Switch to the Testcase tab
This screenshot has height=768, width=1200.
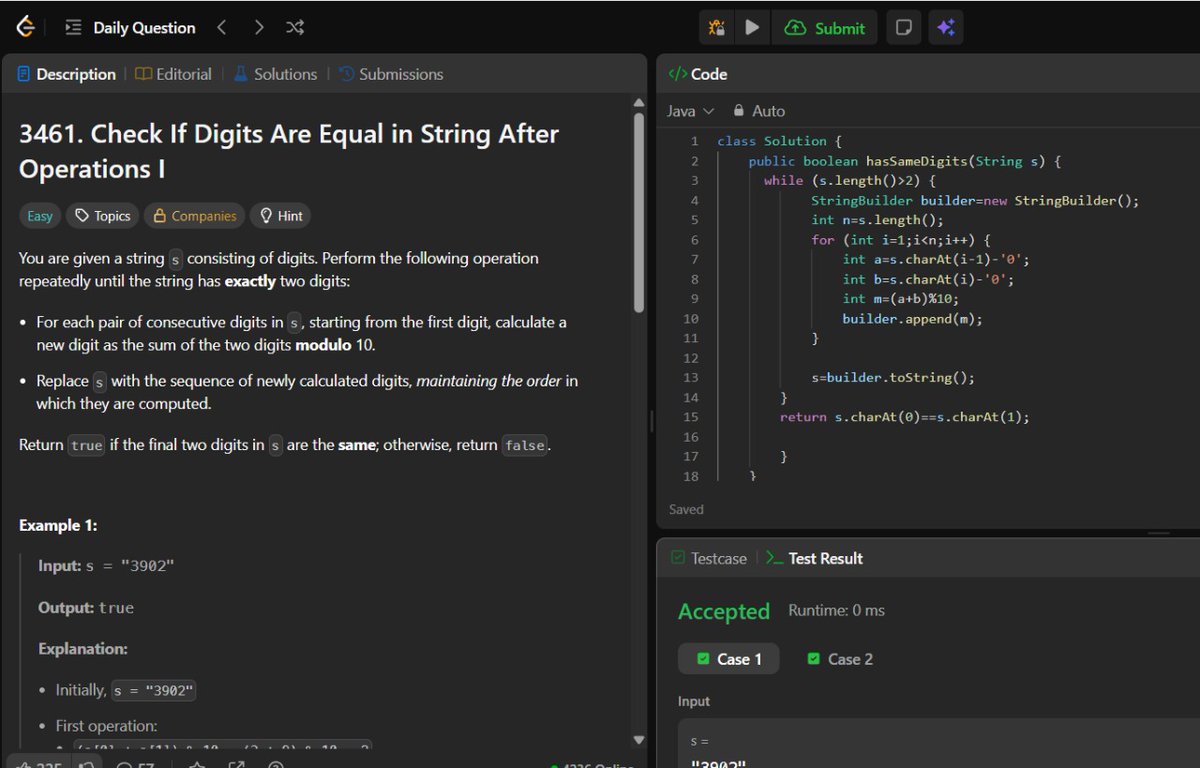(709, 558)
